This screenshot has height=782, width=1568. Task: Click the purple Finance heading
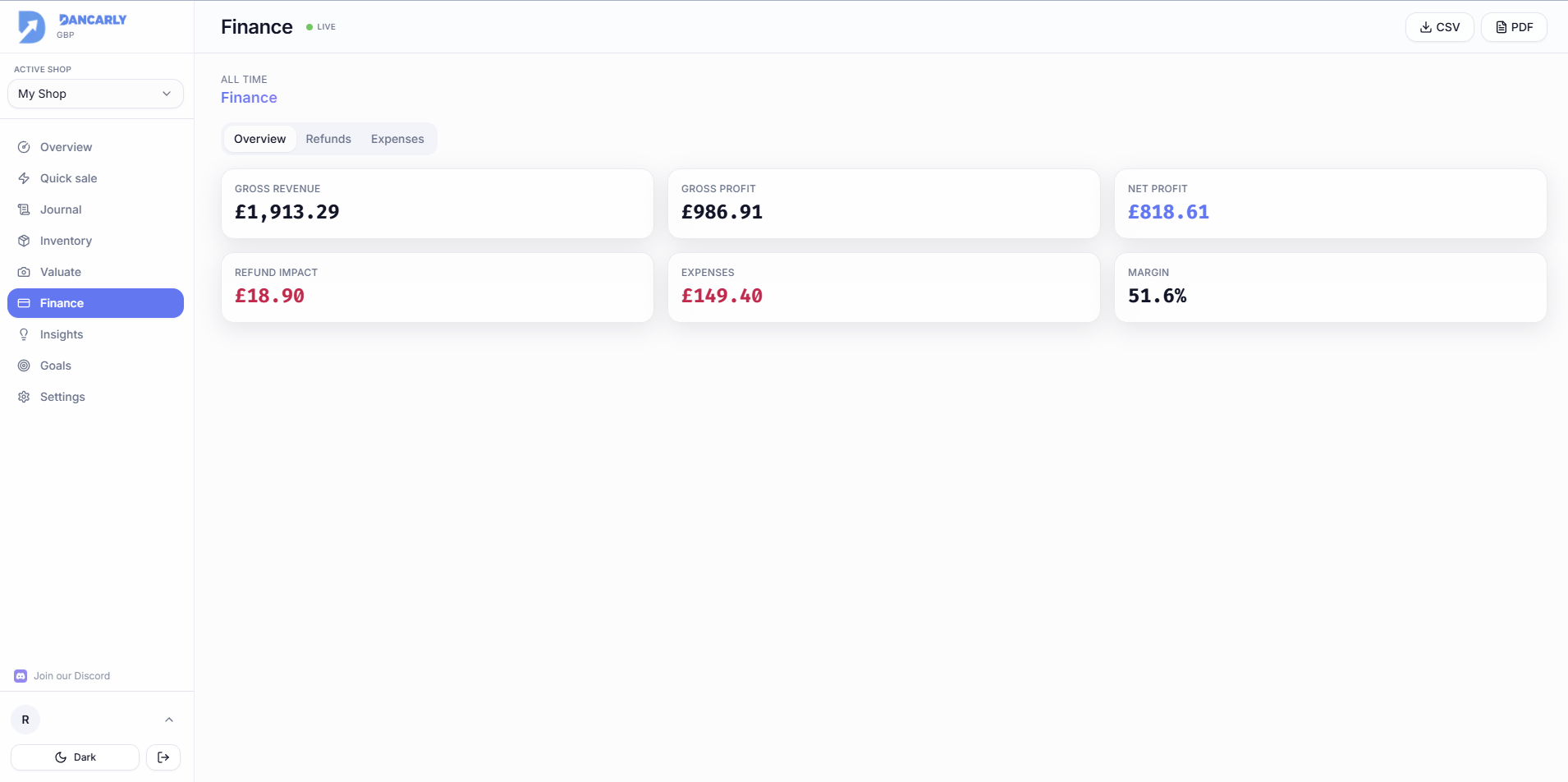(x=249, y=98)
